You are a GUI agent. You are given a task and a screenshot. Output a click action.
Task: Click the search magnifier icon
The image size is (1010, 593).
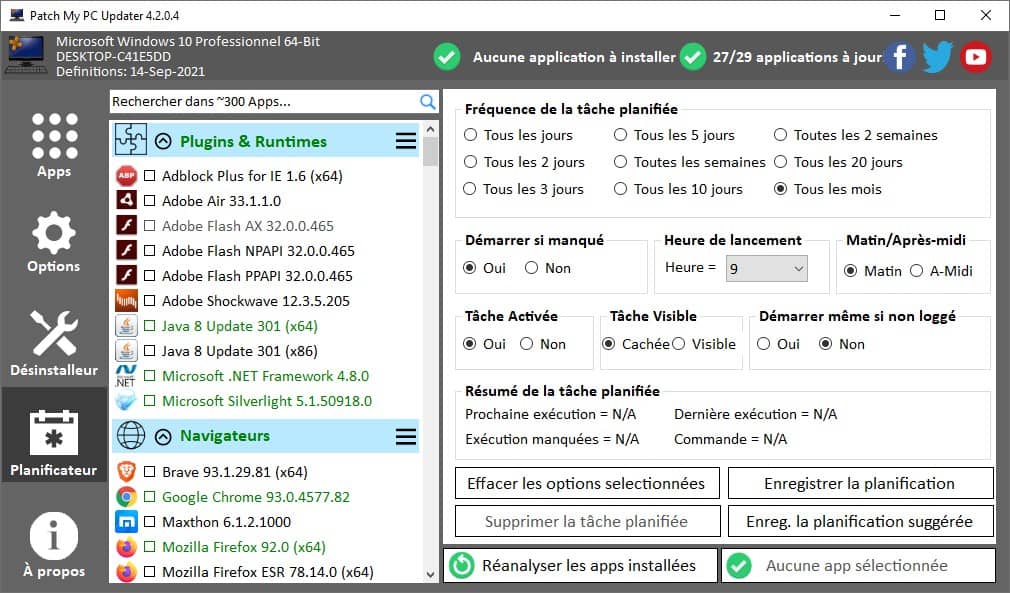point(428,102)
